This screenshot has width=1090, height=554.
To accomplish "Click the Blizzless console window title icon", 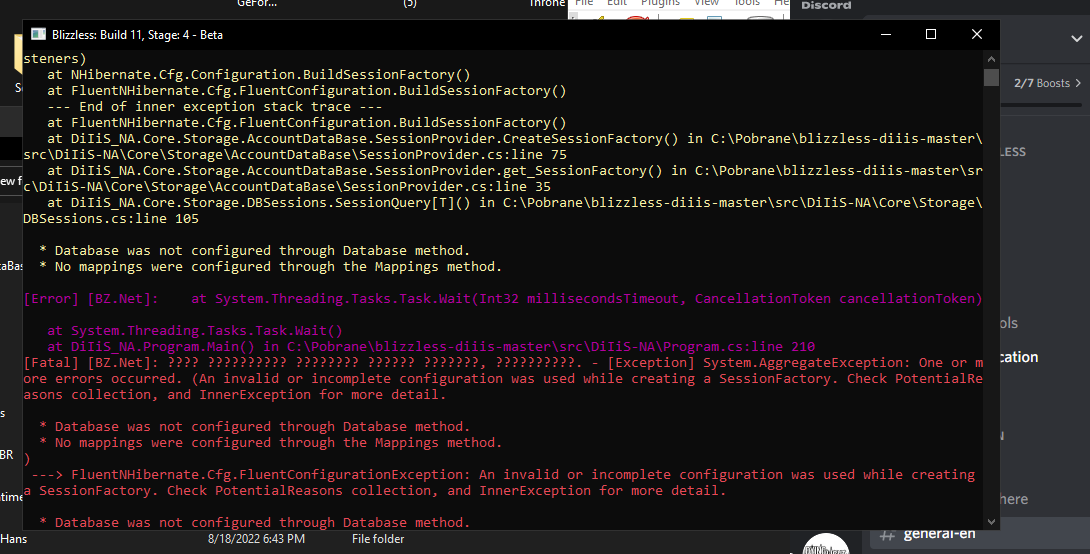I will tap(38, 35).
